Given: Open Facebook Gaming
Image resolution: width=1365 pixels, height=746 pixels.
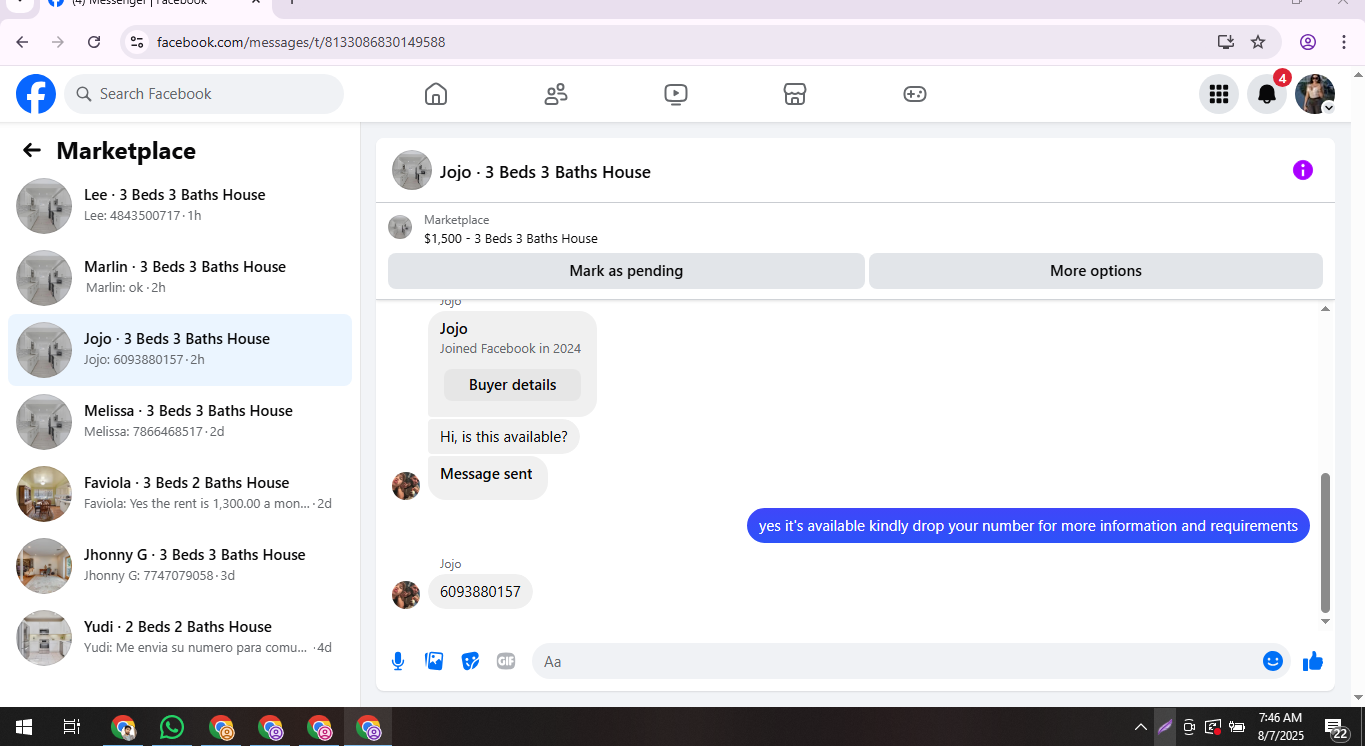Looking at the screenshot, I should tap(915, 94).
